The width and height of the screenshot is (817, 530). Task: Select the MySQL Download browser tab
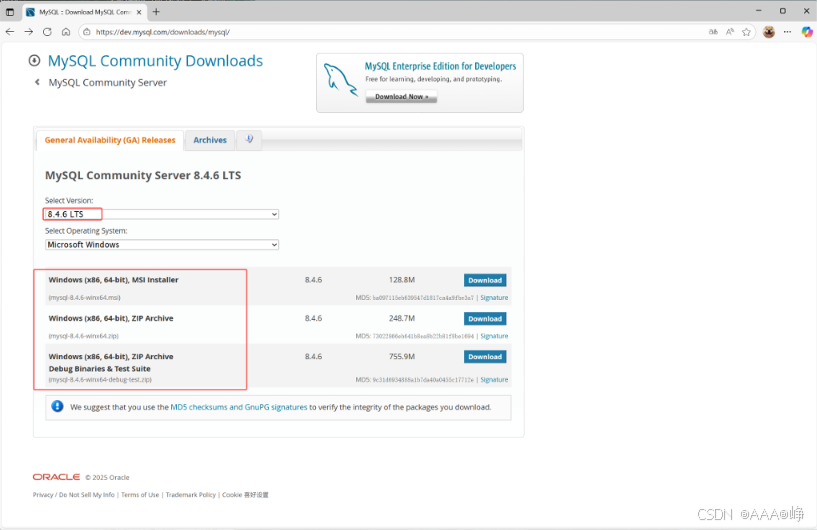point(85,12)
